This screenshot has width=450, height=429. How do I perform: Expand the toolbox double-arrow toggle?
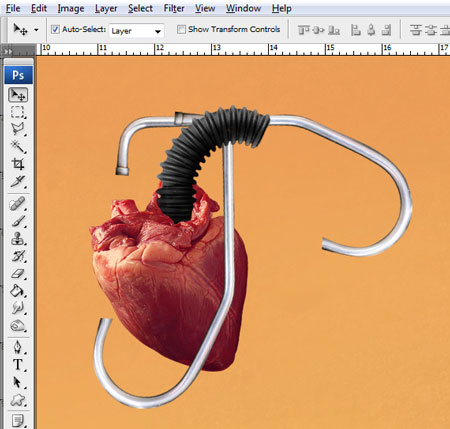point(8,52)
